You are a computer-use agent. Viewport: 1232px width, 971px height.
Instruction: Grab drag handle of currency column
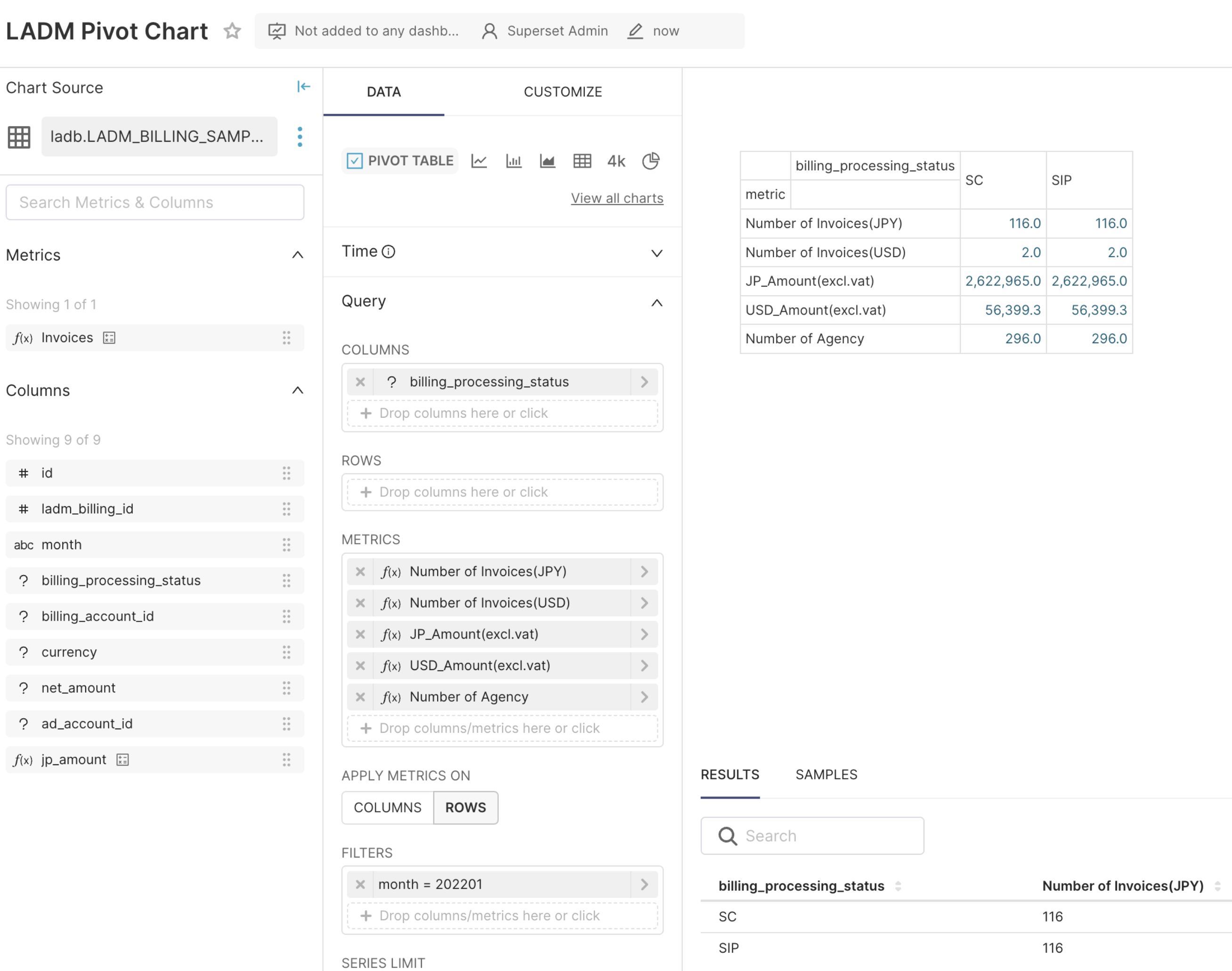pos(286,652)
